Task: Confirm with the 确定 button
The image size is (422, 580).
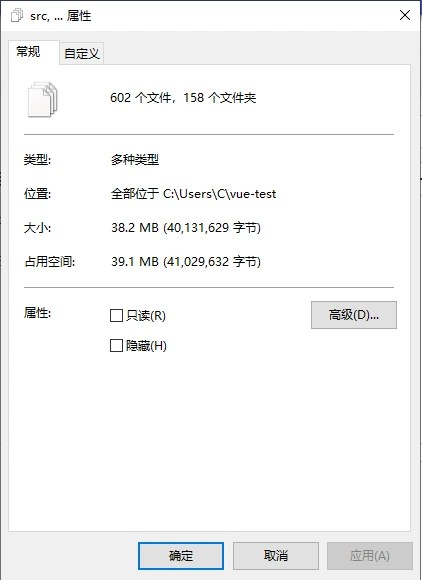Action: click(181, 556)
